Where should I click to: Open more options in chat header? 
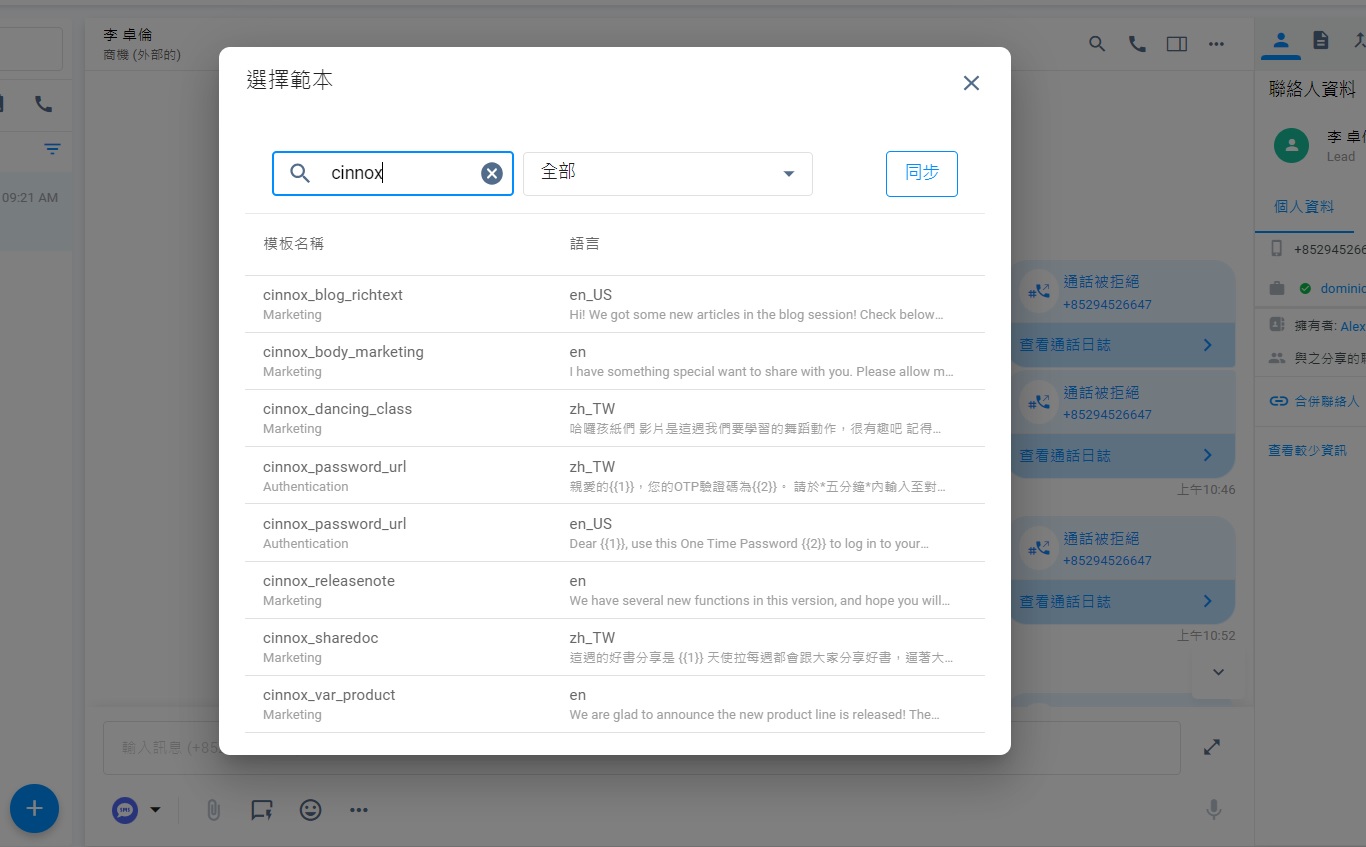pos(1216,44)
